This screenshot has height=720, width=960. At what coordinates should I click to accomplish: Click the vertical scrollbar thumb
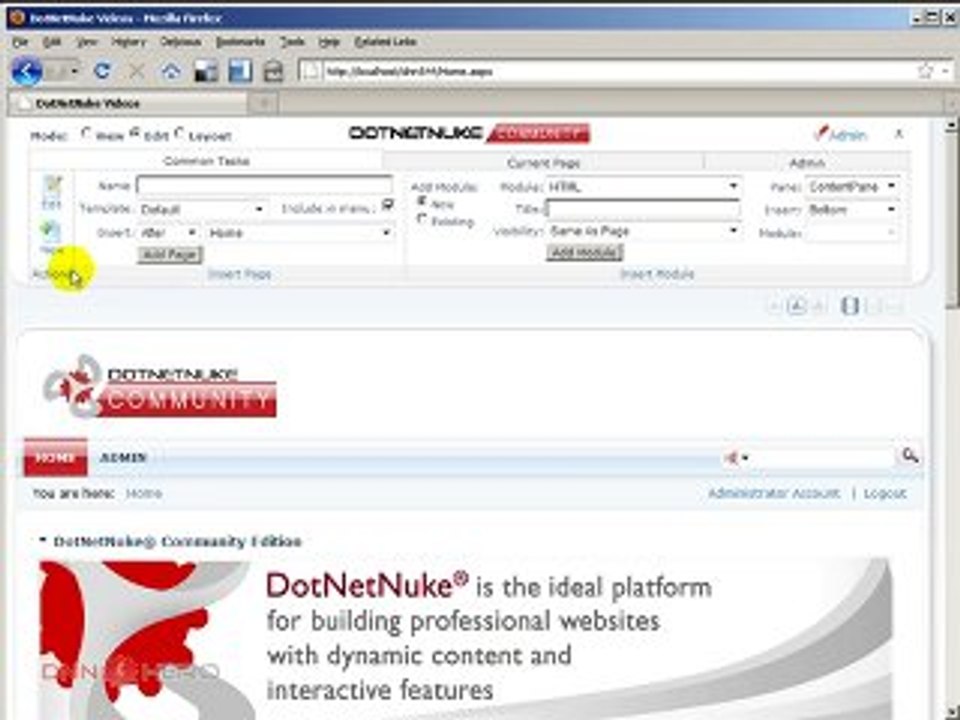951,220
